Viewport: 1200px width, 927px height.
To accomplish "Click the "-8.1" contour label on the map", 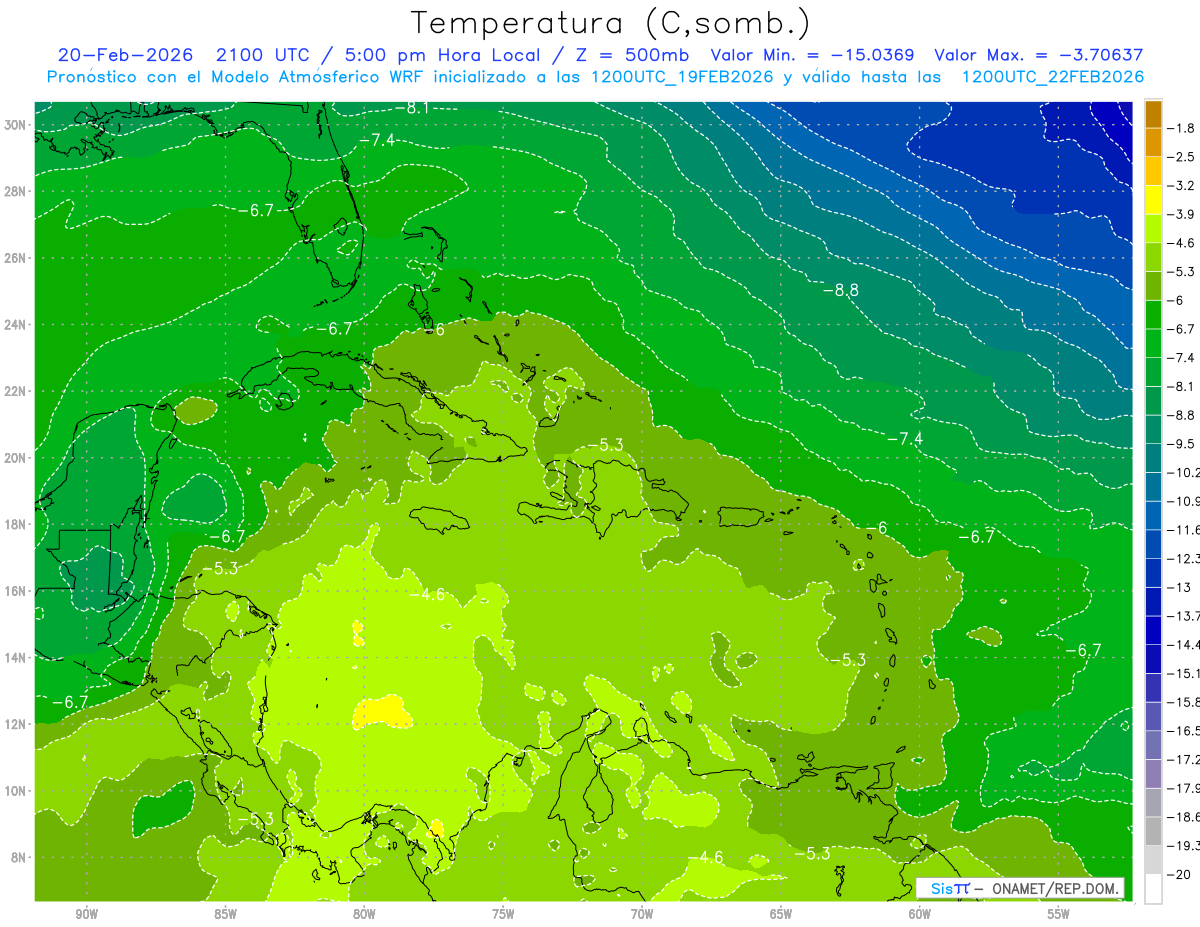I will (x=412, y=107).
